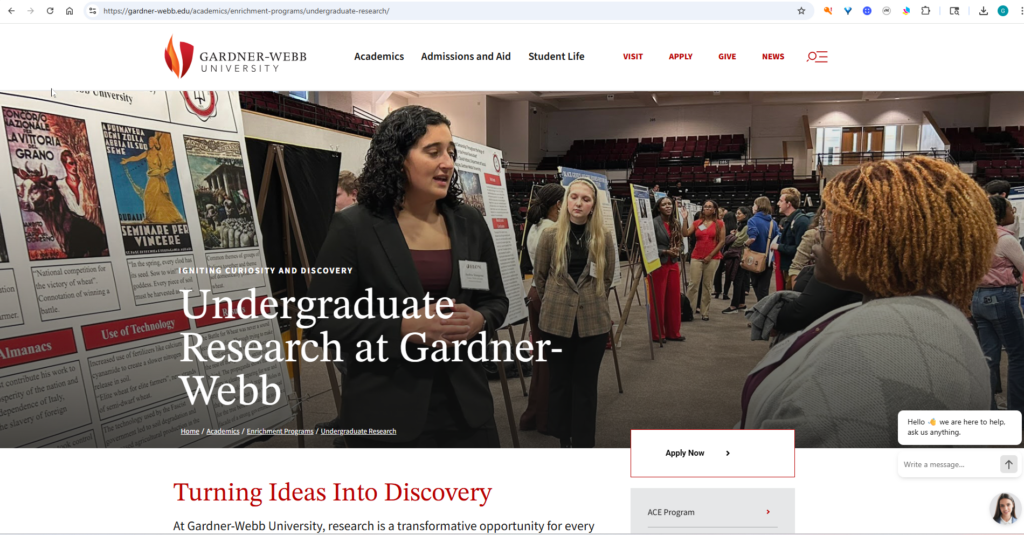This screenshot has height=535, width=1024.
Task: Open the media control toolbar icon
Action: tap(954, 11)
